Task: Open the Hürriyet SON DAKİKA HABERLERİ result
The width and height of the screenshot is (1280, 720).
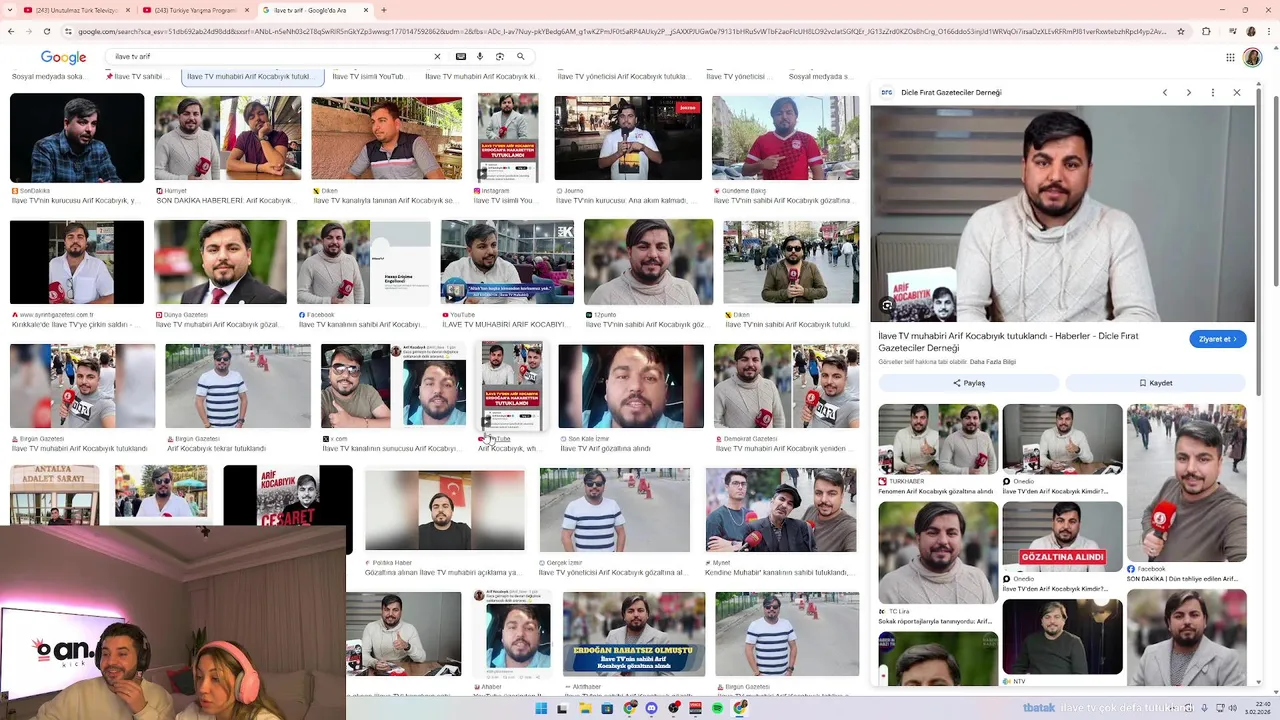Action: [x=227, y=138]
